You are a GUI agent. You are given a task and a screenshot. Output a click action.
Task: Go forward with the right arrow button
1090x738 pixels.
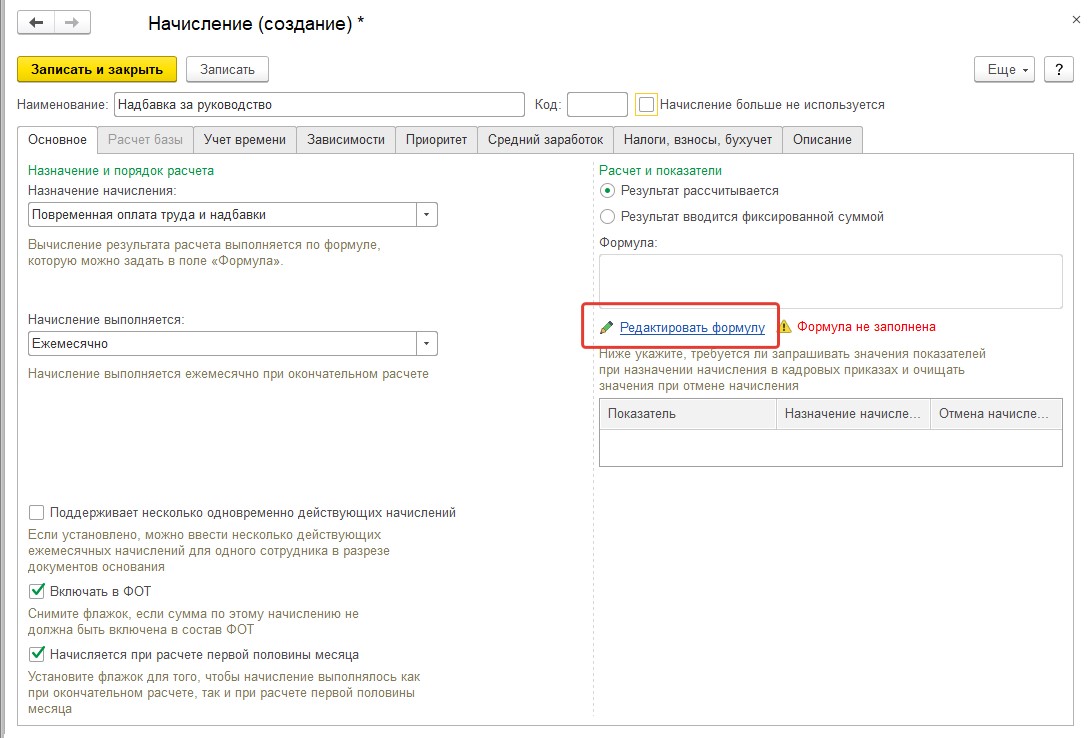[72, 22]
